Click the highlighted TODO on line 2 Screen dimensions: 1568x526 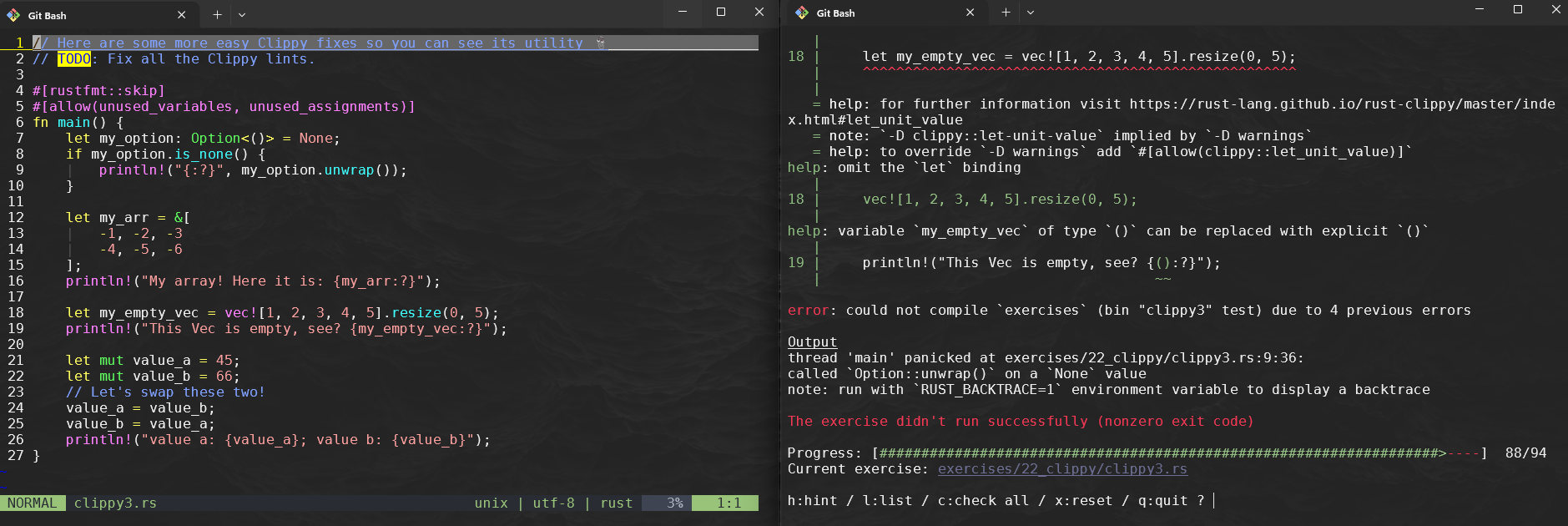pos(74,59)
